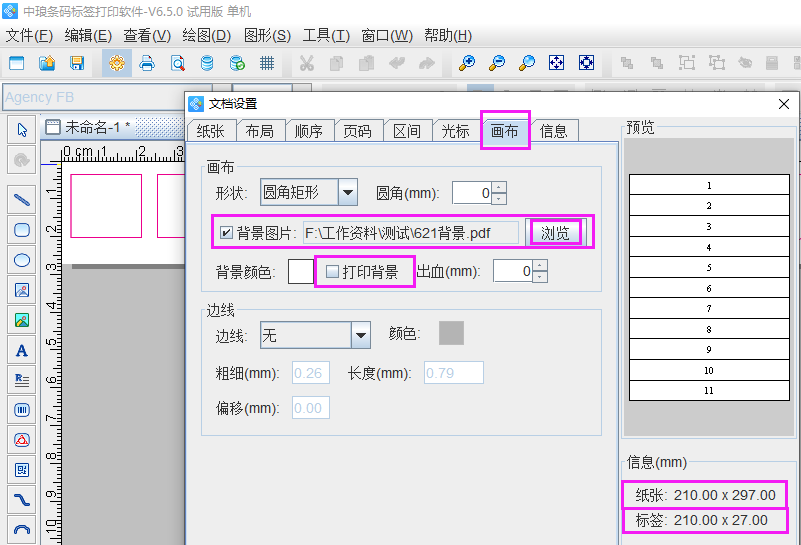Click the plain zoom magnifier icon
The height and width of the screenshot is (545, 801).
point(527,63)
